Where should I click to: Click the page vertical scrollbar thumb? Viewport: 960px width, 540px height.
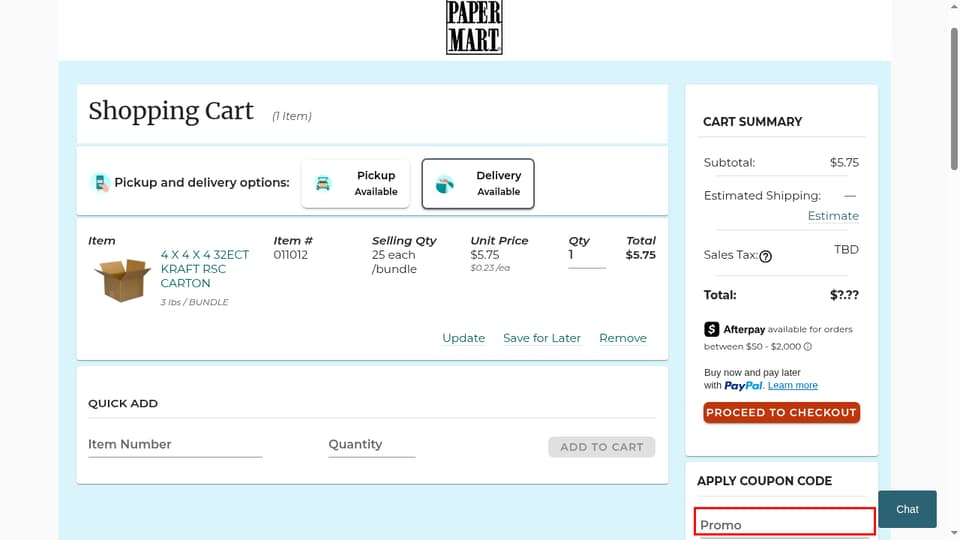coord(954,98)
